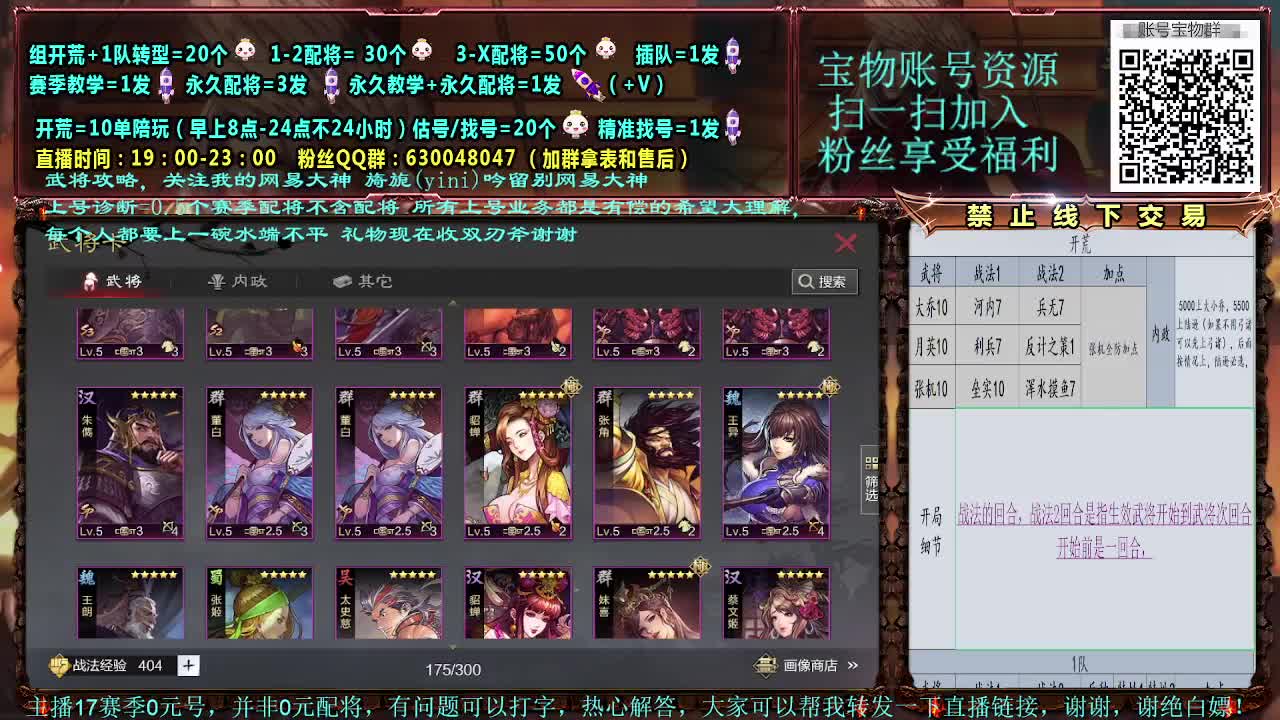Switch to the 武将 tab
This screenshot has height=720, width=1280.
(112, 281)
